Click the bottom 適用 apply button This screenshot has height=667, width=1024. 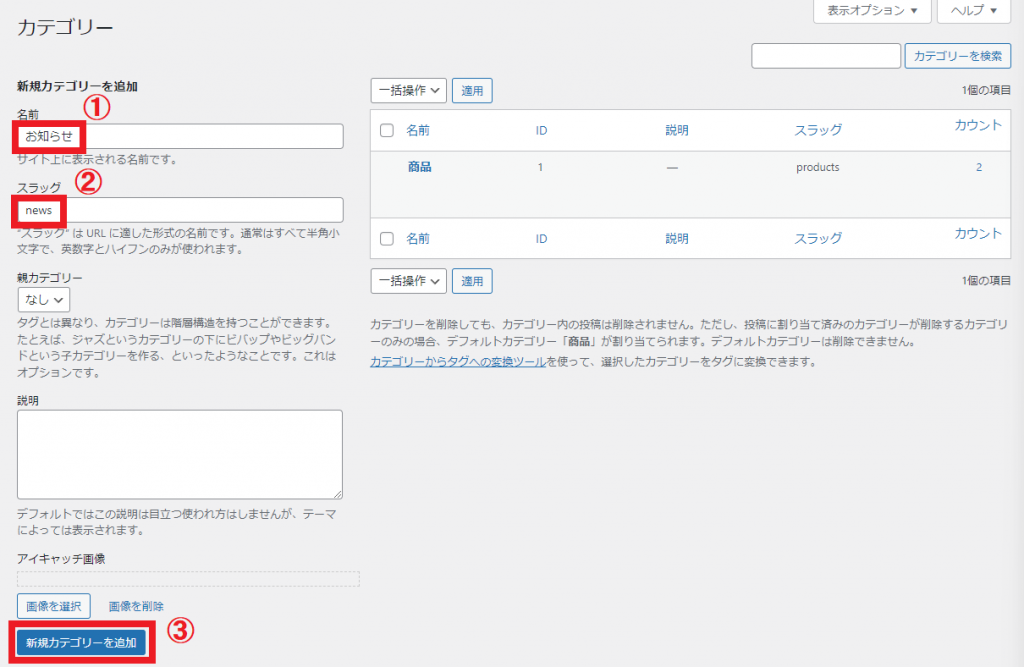pyautogui.click(x=472, y=281)
